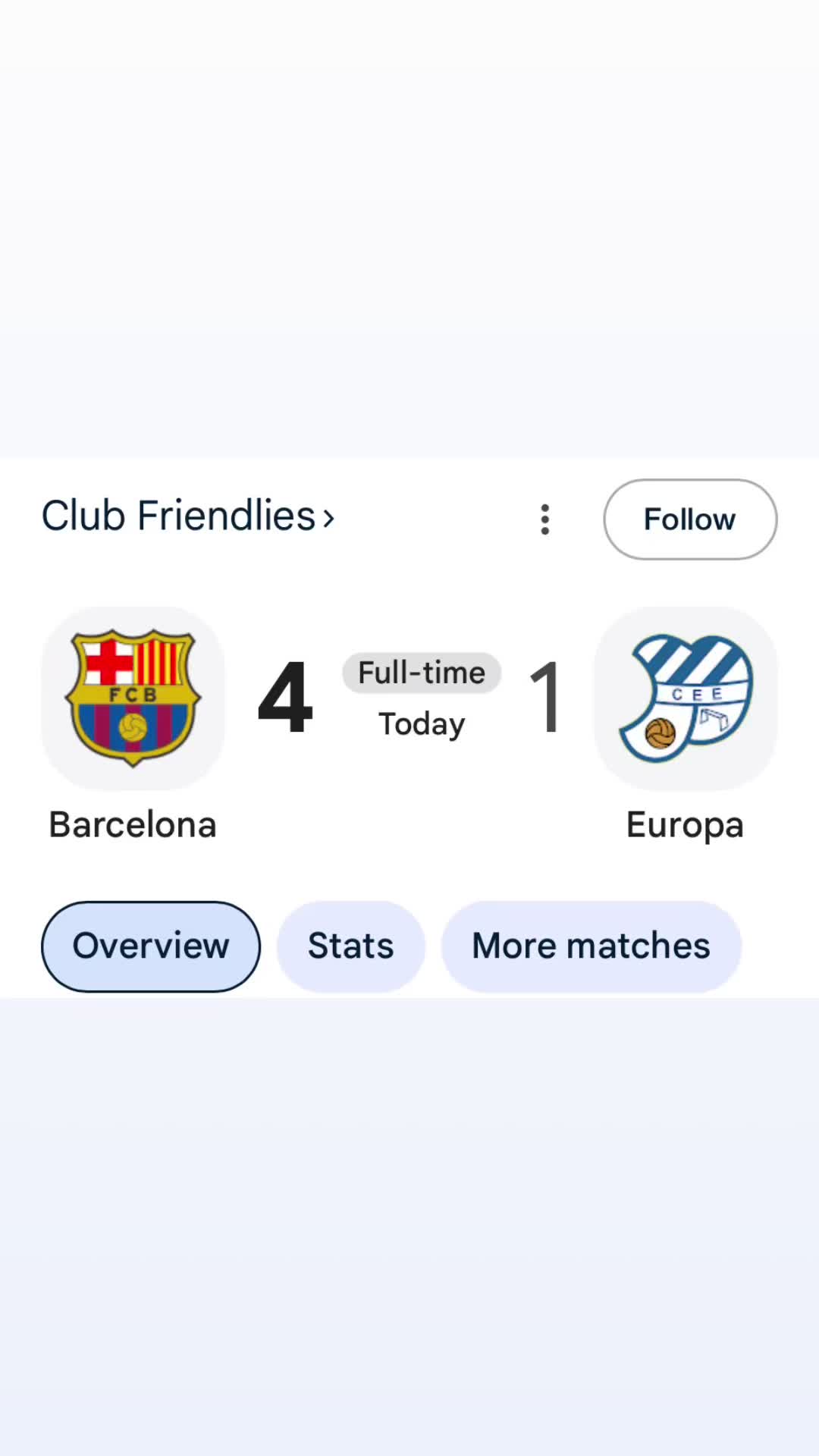Click Barcelona's score of 4
The width and height of the screenshot is (819, 1456).
pyautogui.click(x=285, y=698)
